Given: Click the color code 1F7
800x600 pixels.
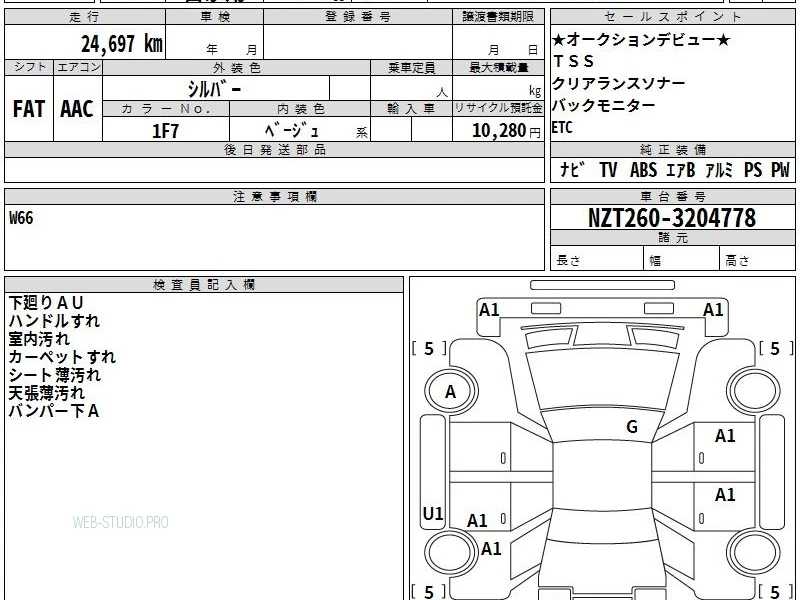Looking at the screenshot, I should 165,131.
